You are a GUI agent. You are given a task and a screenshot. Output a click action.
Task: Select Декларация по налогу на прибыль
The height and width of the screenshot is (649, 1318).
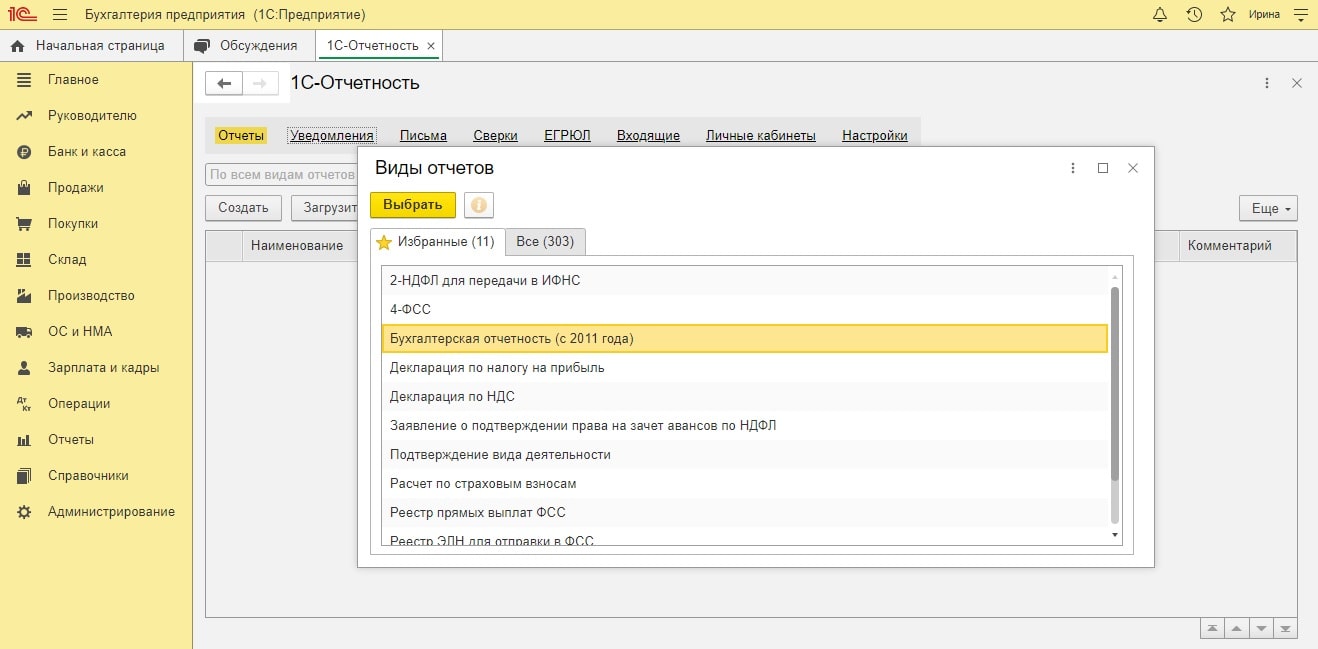click(x=745, y=368)
